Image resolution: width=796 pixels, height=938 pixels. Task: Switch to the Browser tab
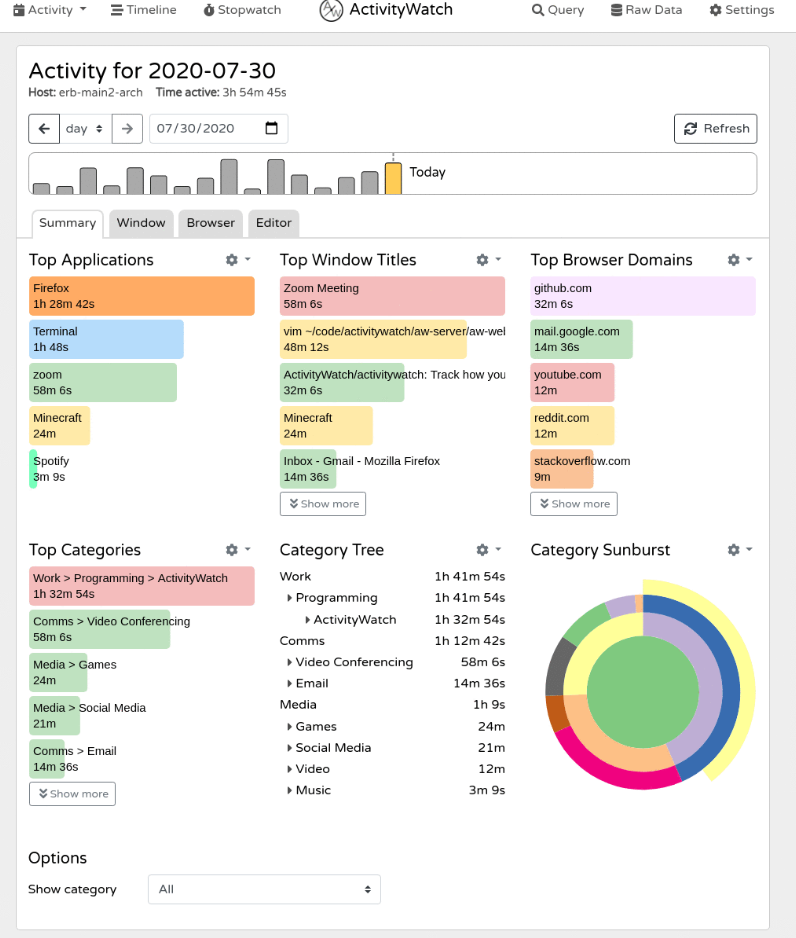point(211,223)
